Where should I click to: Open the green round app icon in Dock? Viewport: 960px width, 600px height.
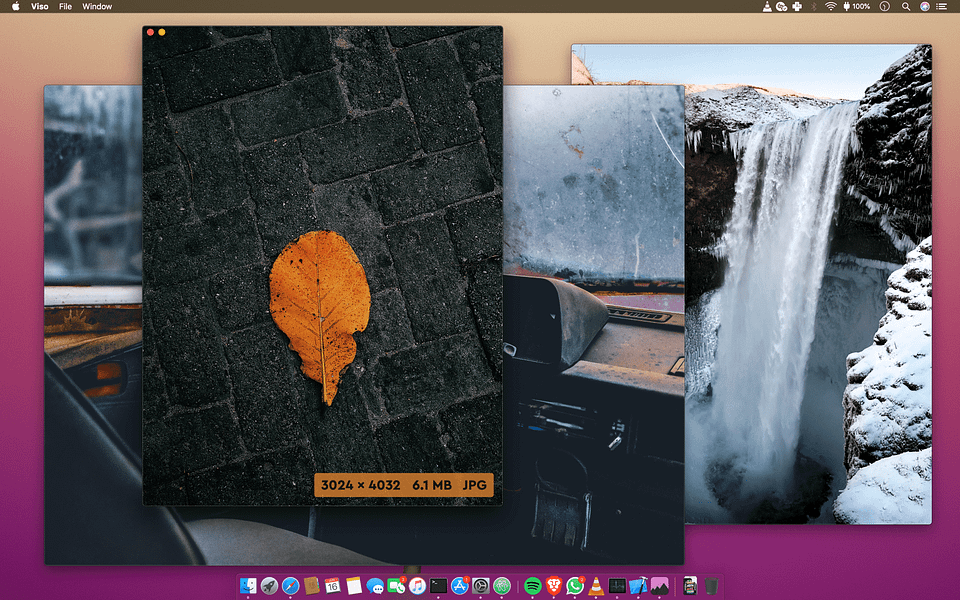tap(502, 586)
